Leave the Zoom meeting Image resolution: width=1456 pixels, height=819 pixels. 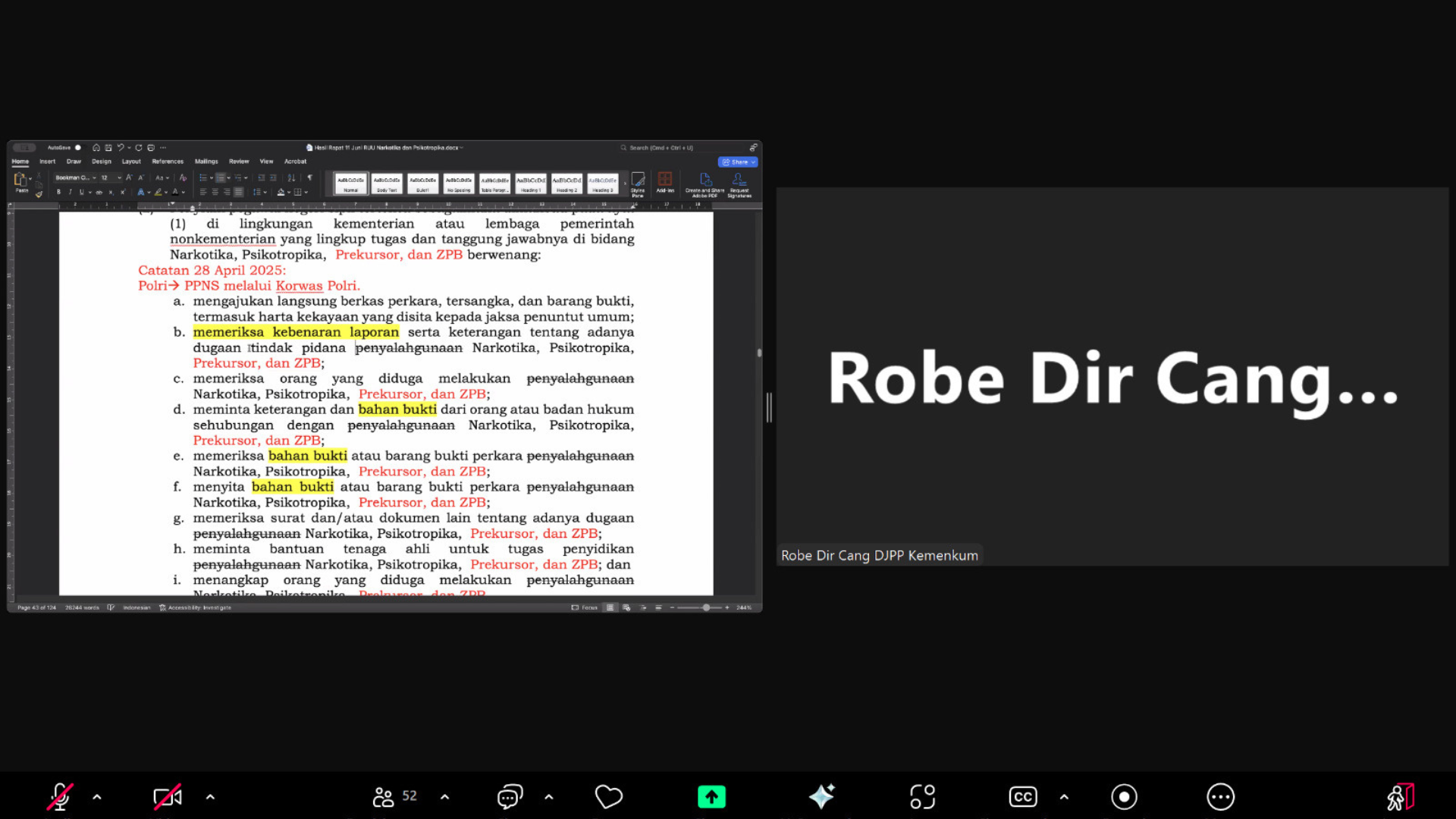click(1400, 797)
